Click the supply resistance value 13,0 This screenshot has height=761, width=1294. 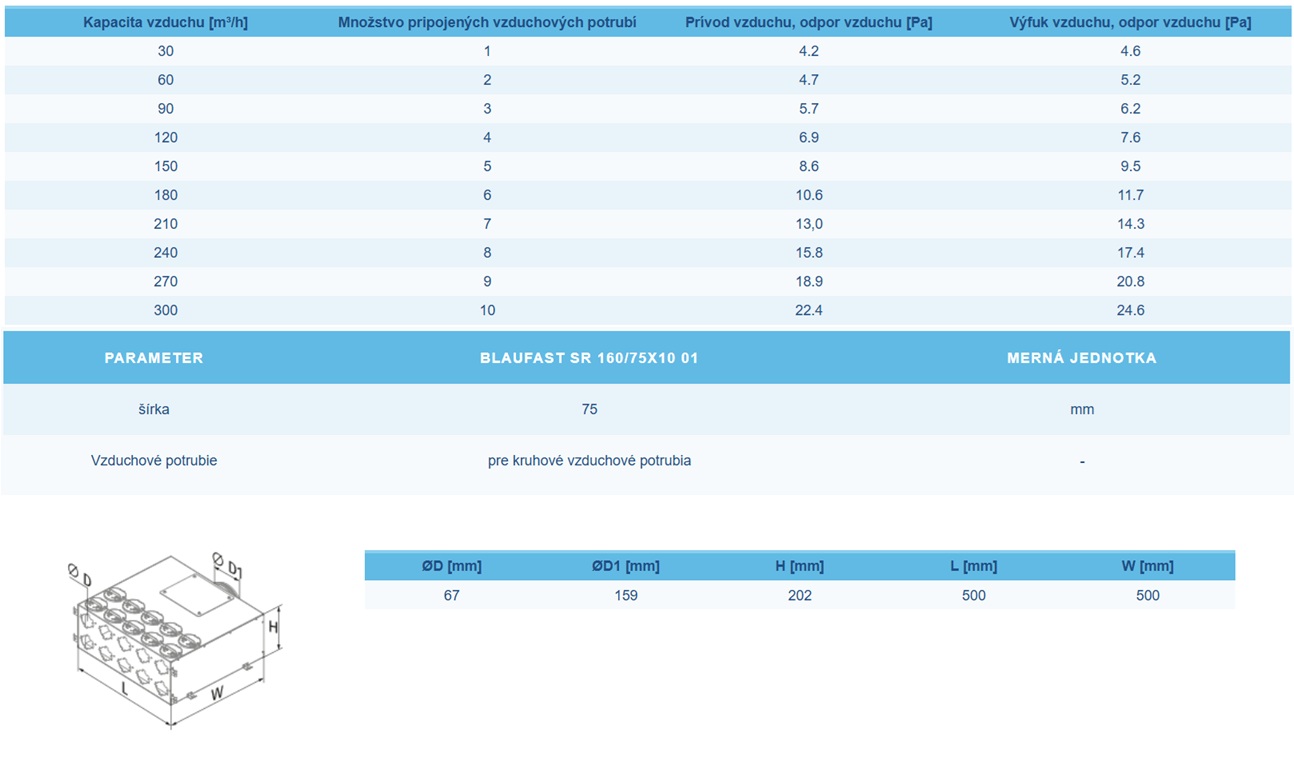[x=808, y=224]
